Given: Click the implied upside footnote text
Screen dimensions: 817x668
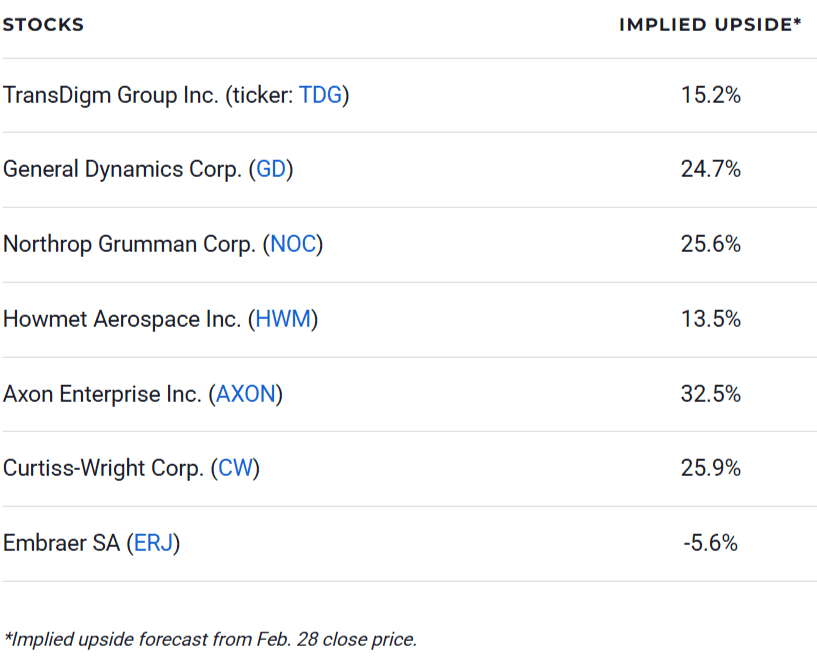Looking at the screenshot, I should click(x=210, y=639).
